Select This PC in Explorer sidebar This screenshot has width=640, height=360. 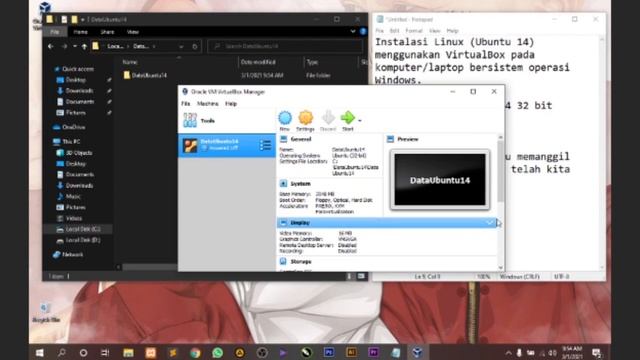pyautogui.click(x=67, y=142)
